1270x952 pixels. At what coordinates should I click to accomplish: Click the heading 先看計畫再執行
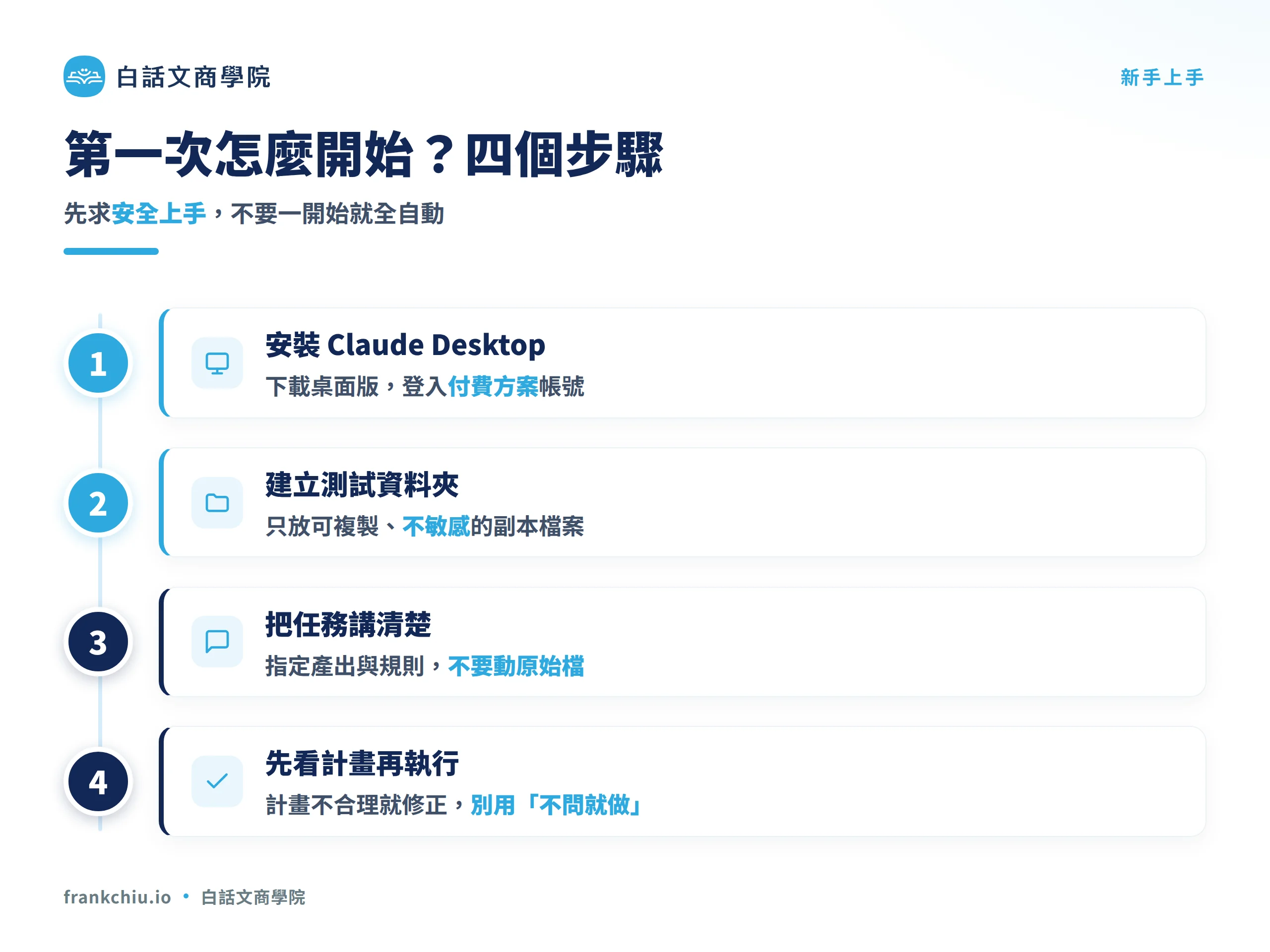(x=362, y=763)
